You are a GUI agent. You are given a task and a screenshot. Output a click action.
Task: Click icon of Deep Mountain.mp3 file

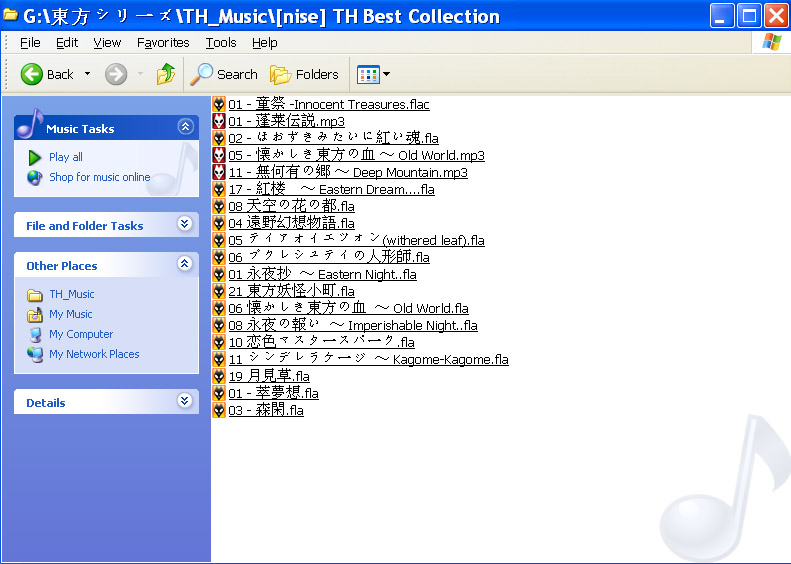click(218, 172)
